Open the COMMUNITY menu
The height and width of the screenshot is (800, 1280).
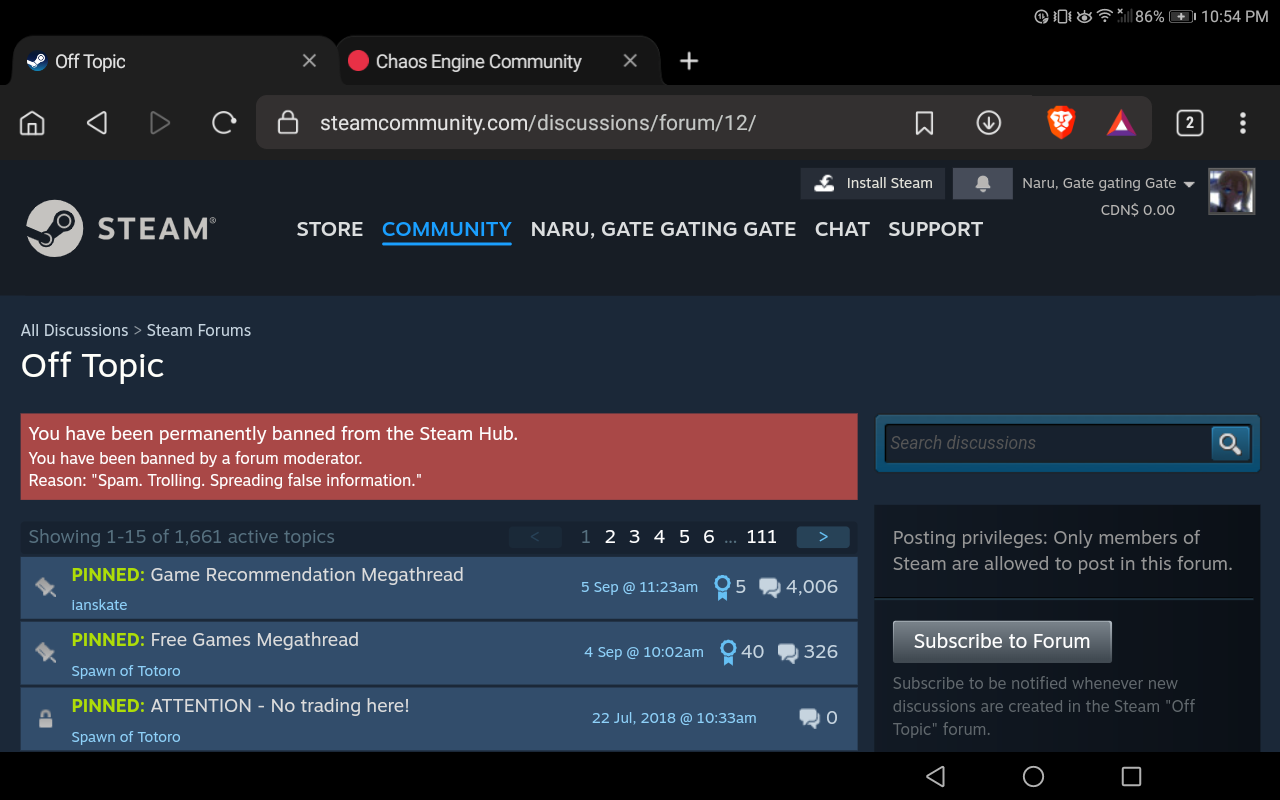(447, 229)
